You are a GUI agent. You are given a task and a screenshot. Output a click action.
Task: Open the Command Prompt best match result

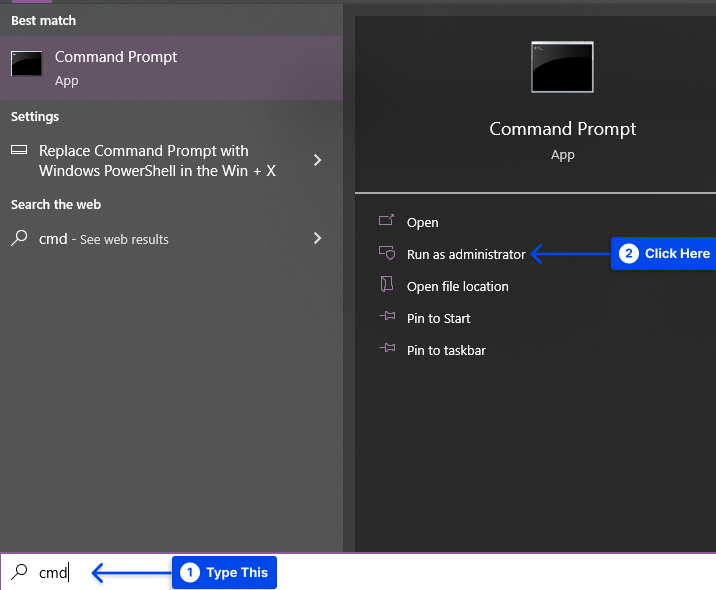tap(171, 68)
